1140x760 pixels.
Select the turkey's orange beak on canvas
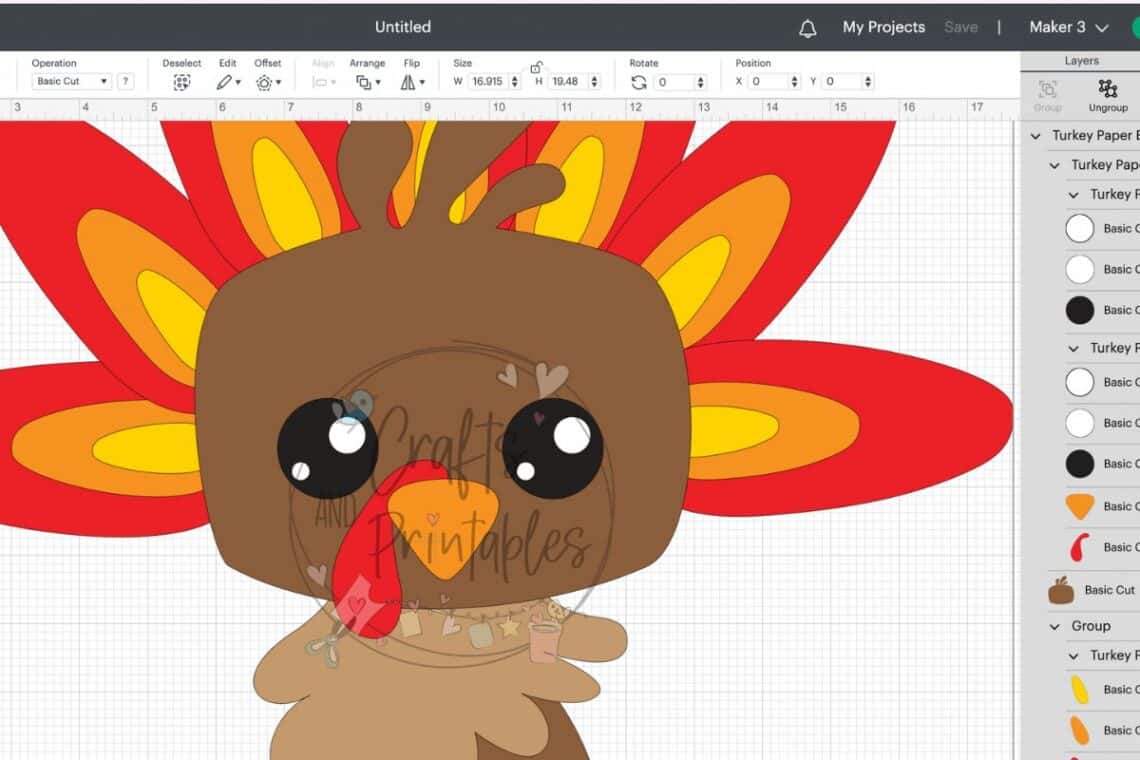443,529
